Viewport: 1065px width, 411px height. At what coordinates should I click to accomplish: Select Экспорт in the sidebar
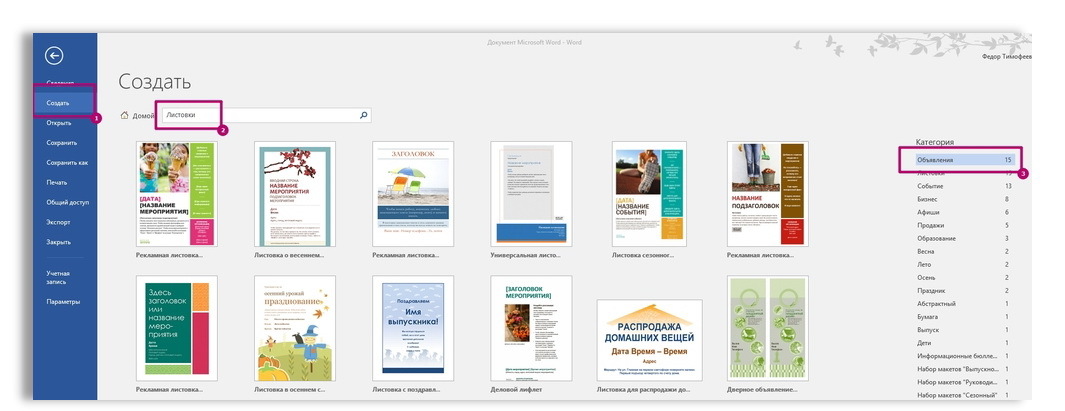pos(58,222)
